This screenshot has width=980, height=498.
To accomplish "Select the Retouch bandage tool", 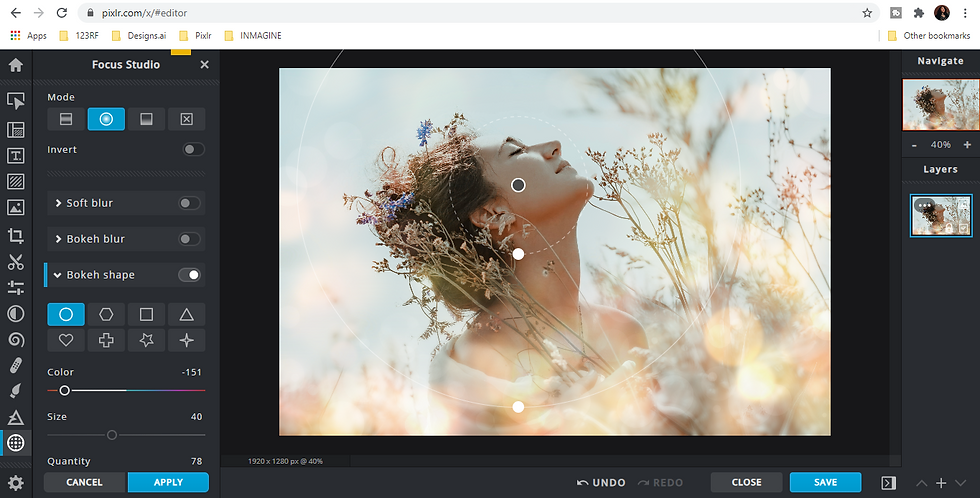I will 16,365.
